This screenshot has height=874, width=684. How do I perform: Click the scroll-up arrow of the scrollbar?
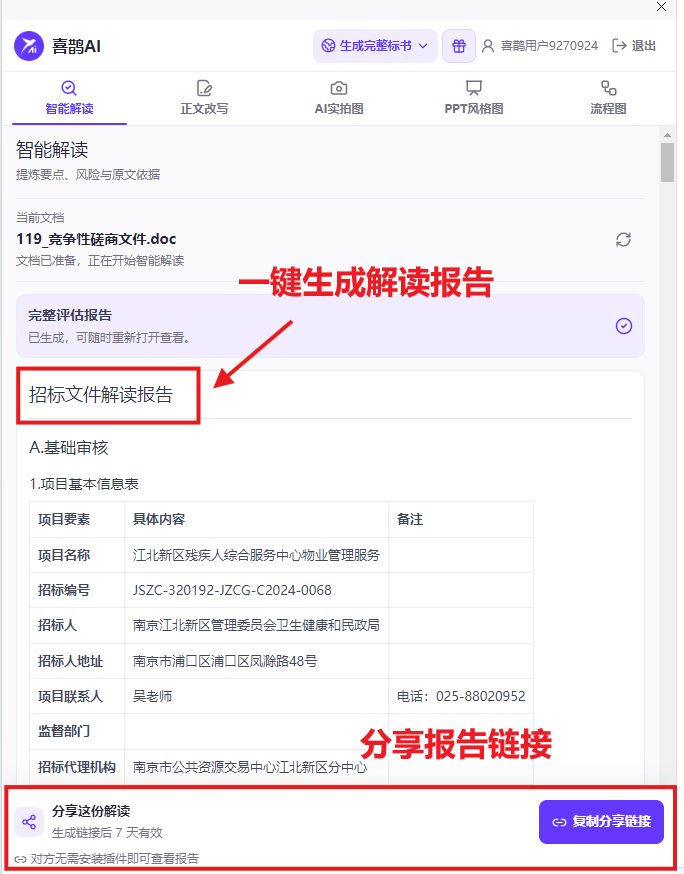(667, 135)
